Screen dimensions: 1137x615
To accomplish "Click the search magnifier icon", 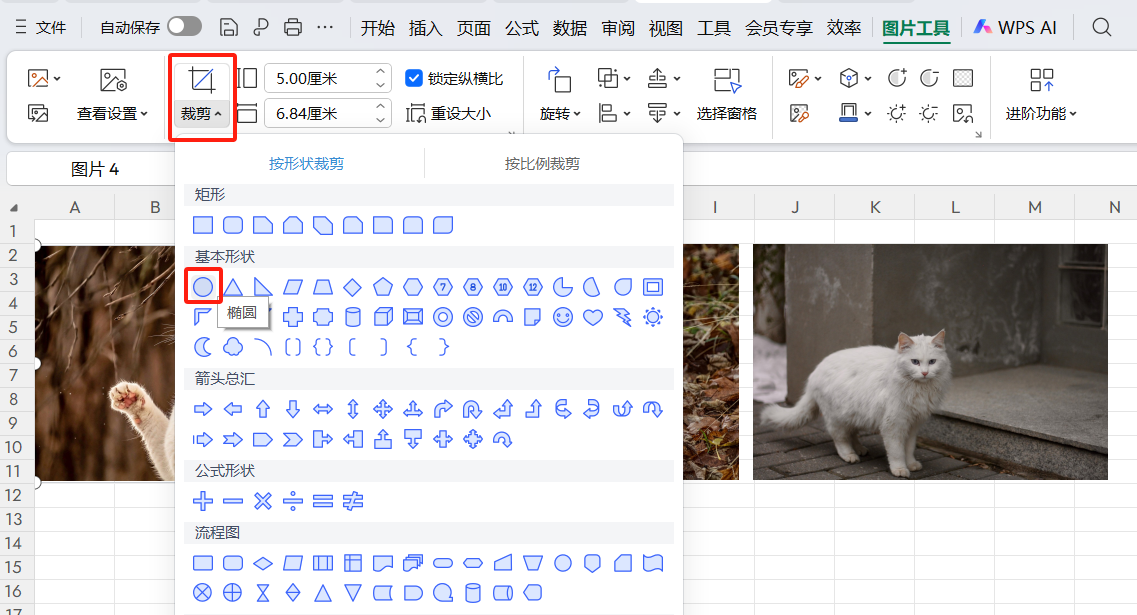I will pyautogui.click(x=1101, y=27).
